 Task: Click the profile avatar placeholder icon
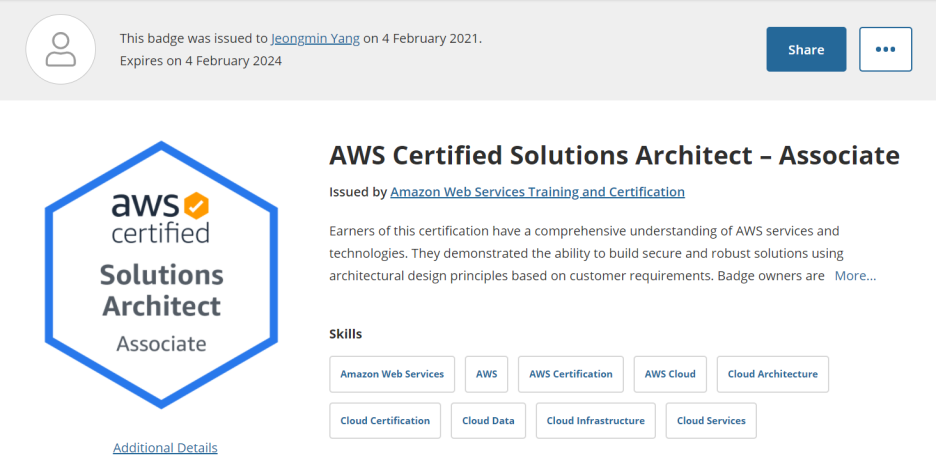tap(60, 50)
